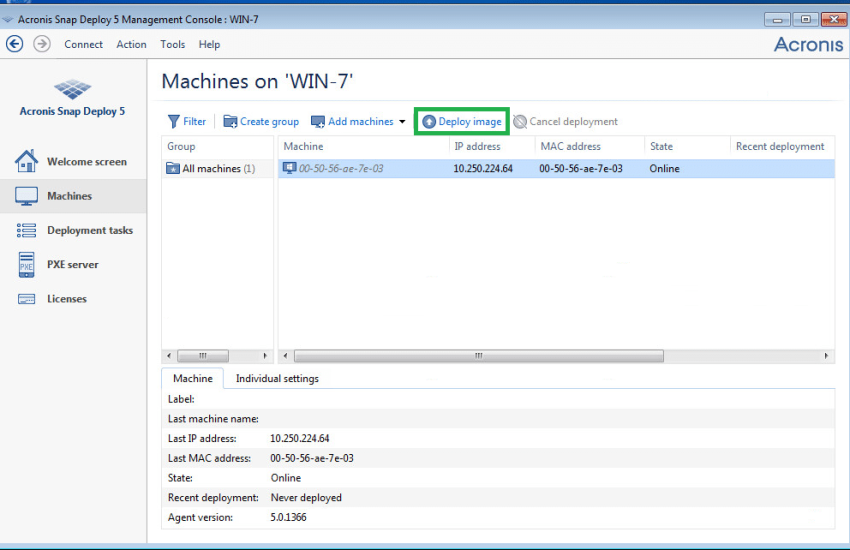Expand the Add machines dropdown arrow
Viewport: 850px width, 550px height.
pos(402,121)
